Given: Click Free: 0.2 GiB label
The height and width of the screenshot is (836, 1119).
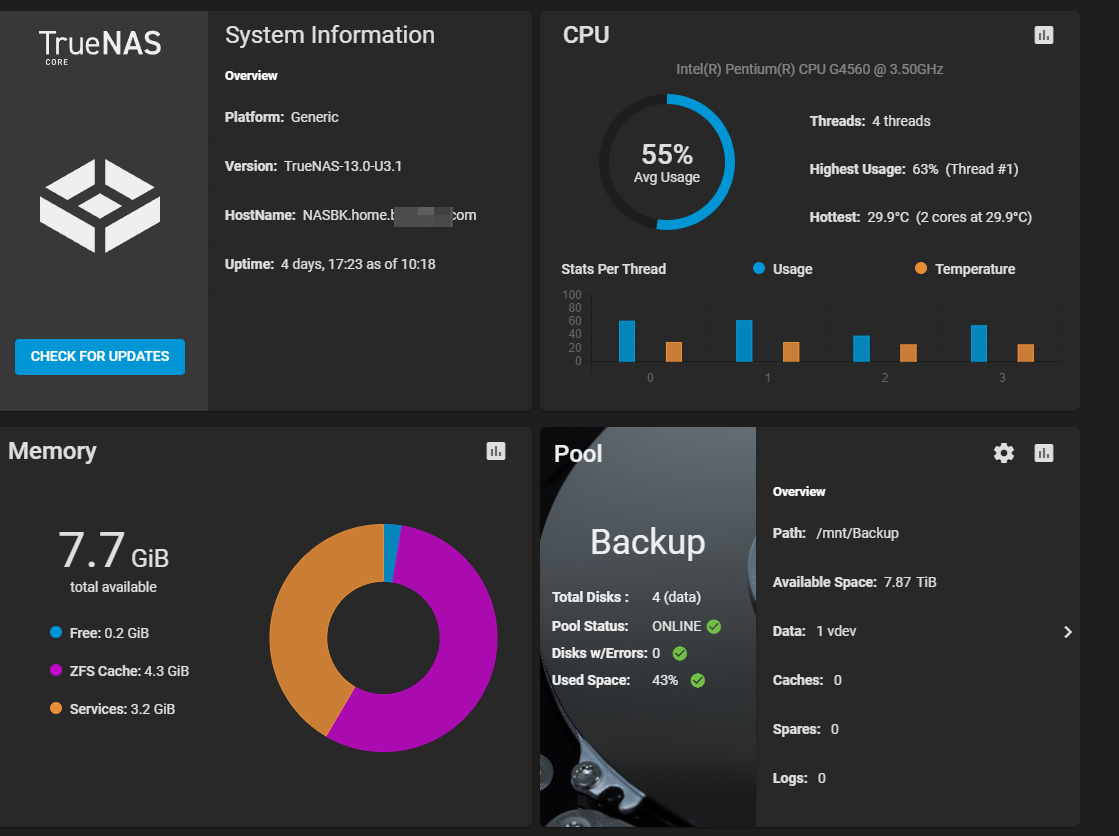Looking at the screenshot, I should click(109, 633).
